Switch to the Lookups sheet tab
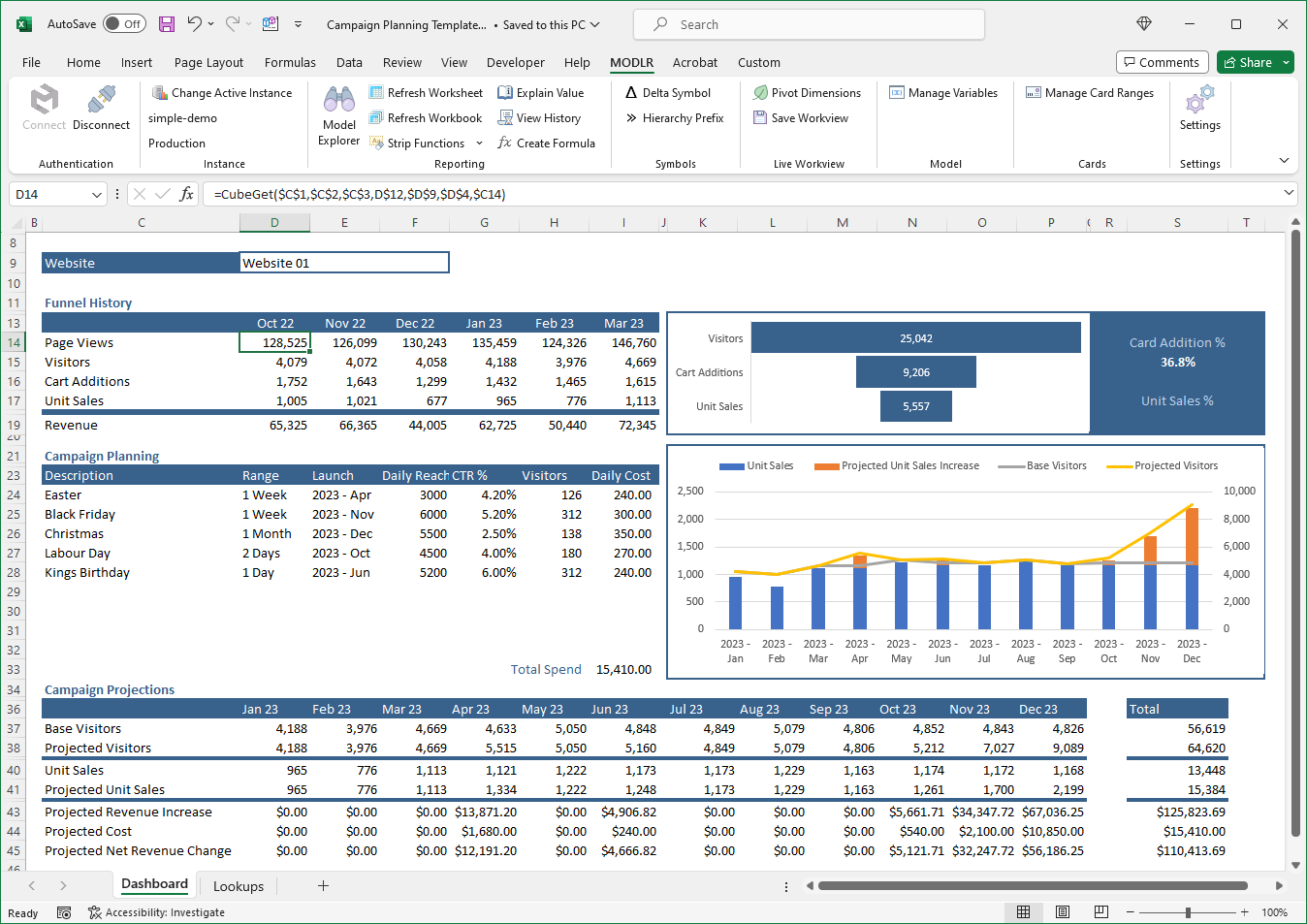The height and width of the screenshot is (924, 1307). [x=238, y=885]
